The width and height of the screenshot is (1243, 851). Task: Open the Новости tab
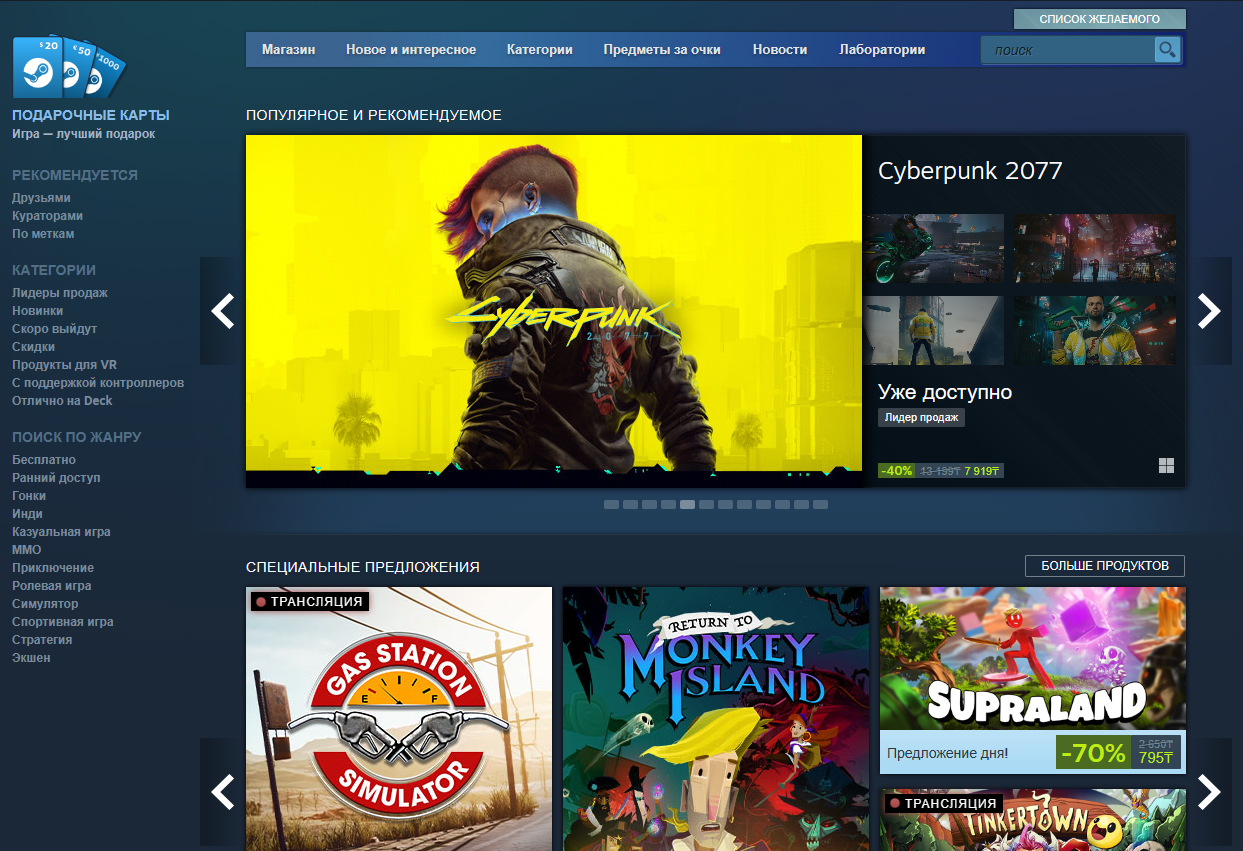(780, 50)
